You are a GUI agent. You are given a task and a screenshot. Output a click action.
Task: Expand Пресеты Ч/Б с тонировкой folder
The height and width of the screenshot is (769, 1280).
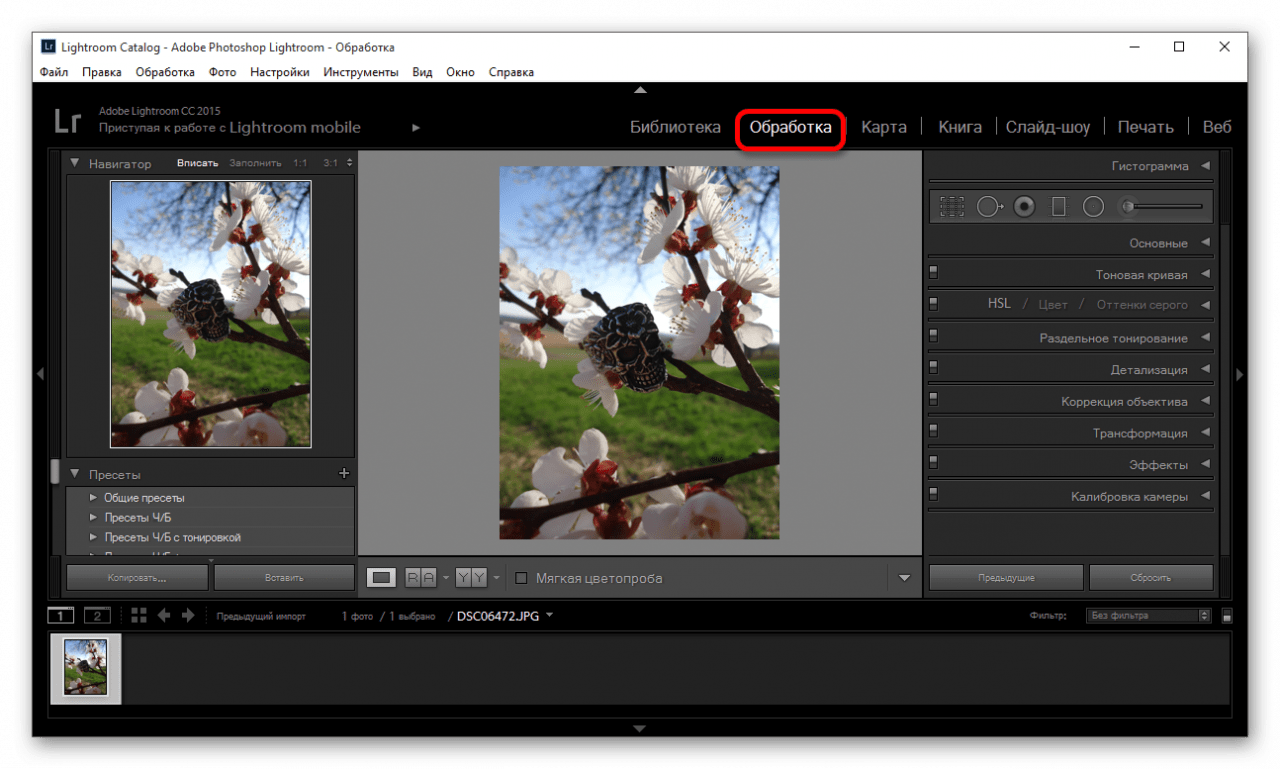tap(94, 537)
